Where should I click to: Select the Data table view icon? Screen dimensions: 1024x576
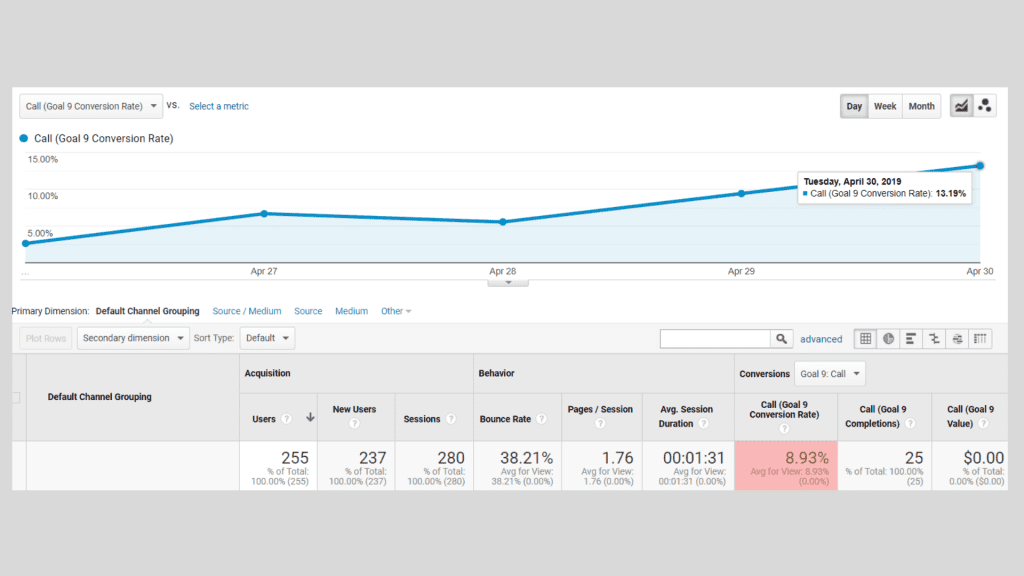coord(865,338)
